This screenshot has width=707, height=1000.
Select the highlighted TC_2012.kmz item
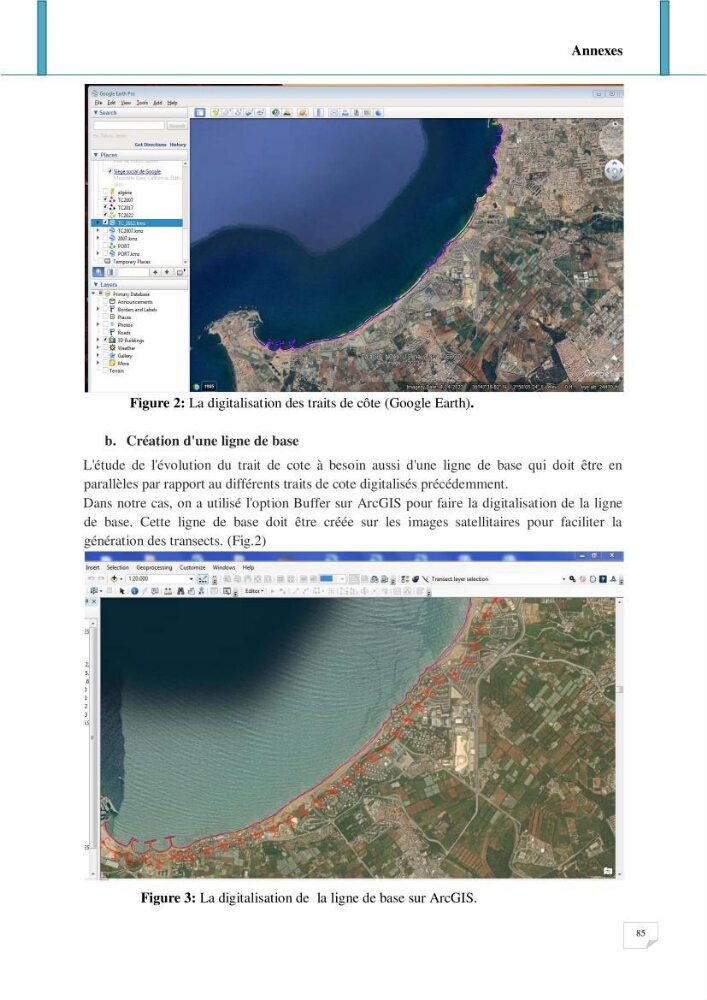pos(138,223)
